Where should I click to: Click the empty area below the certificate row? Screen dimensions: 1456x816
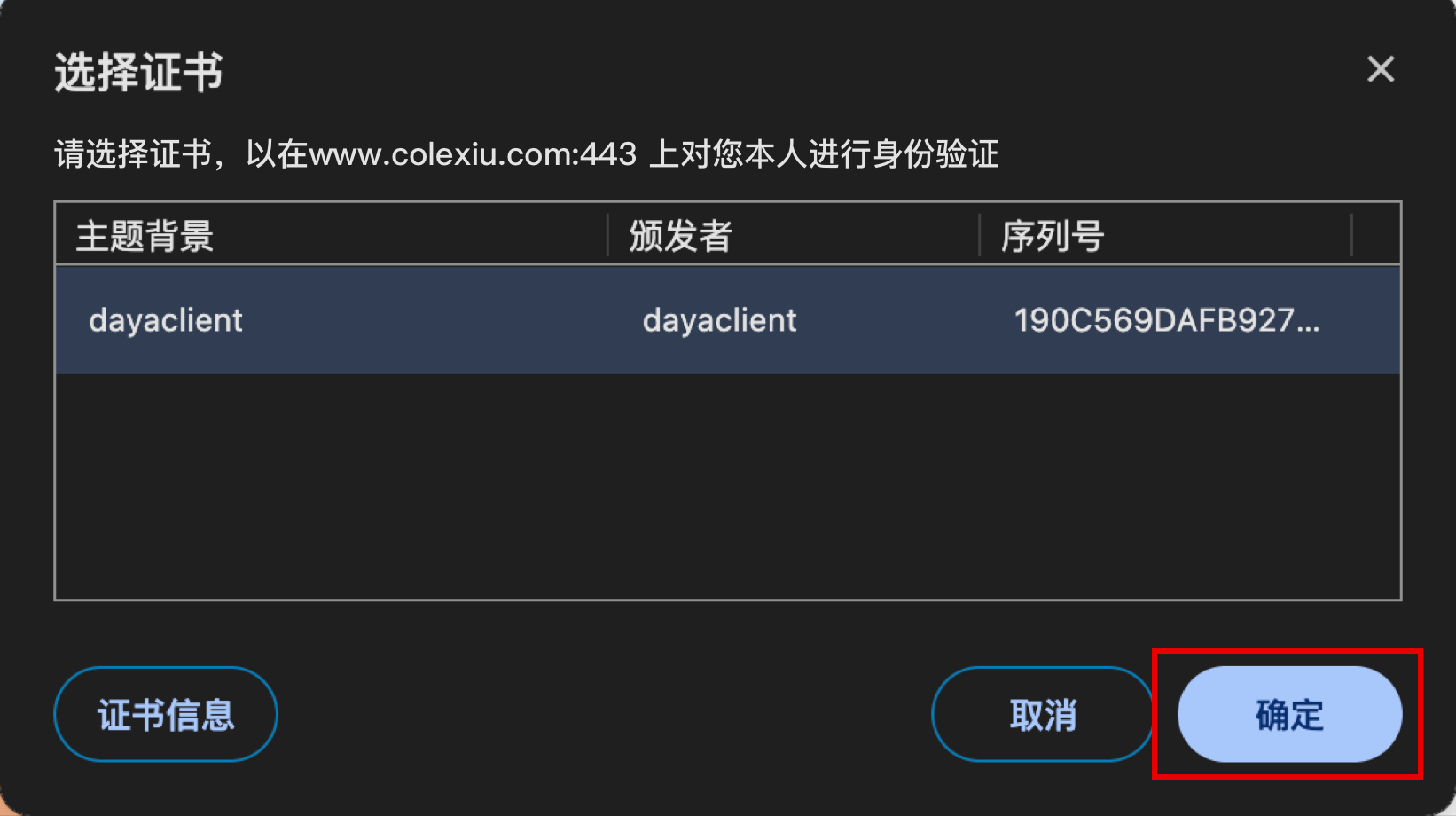point(728,486)
